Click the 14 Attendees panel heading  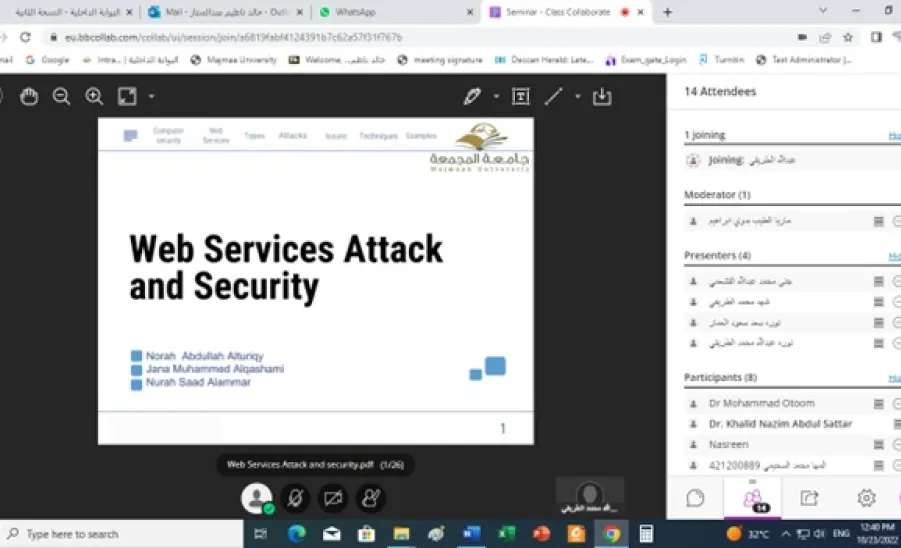click(x=719, y=91)
